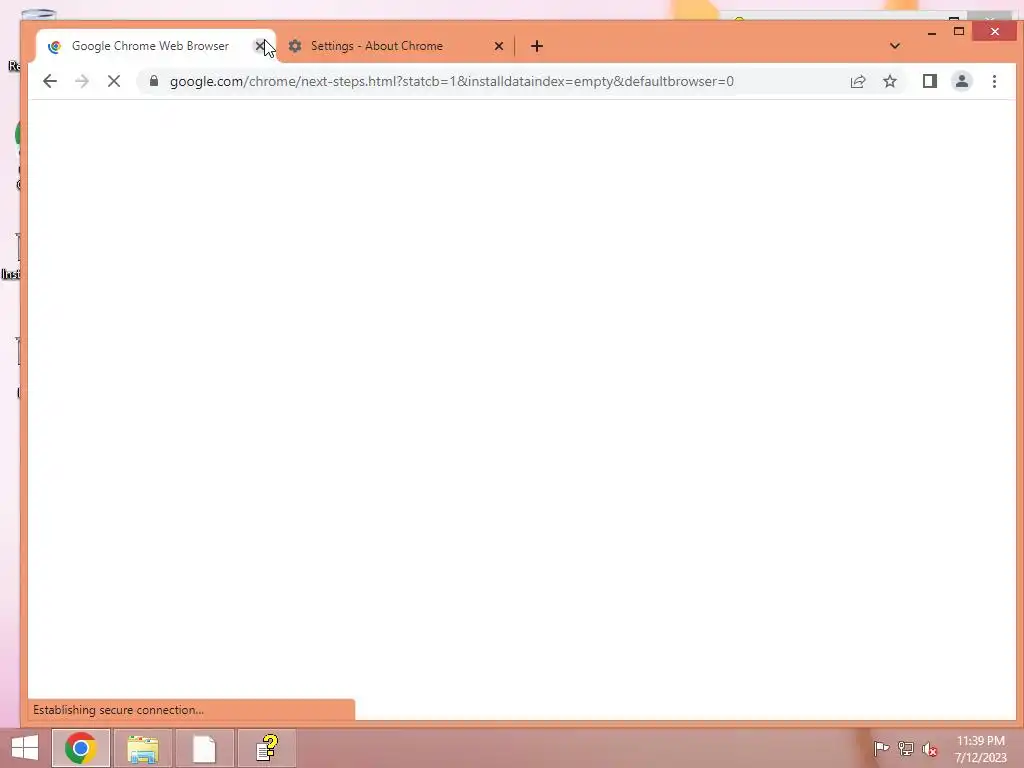Open File Explorer from the taskbar

[142, 748]
